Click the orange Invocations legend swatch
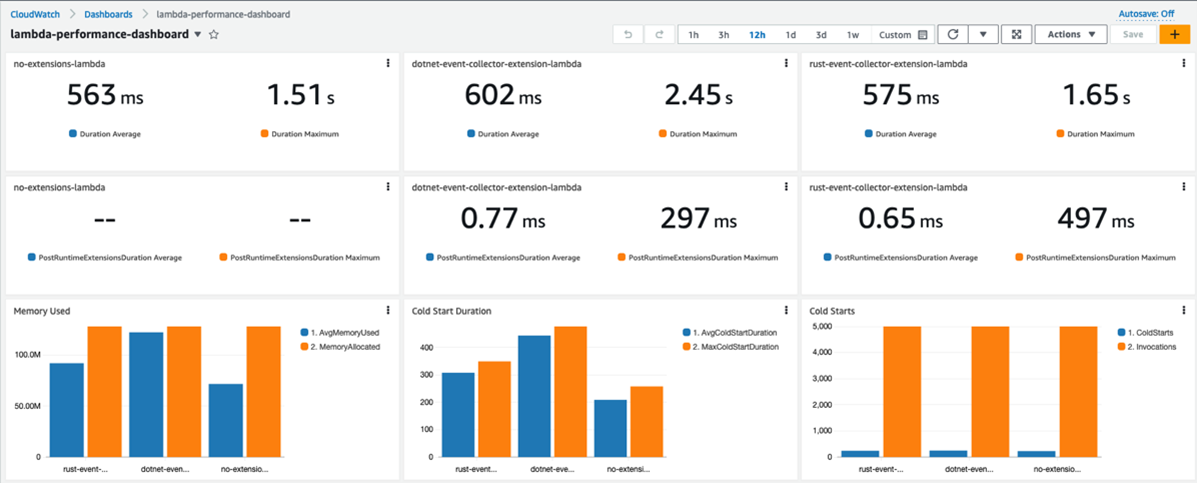Screen dimensions: 1197x483 (x=1119, y=346)
